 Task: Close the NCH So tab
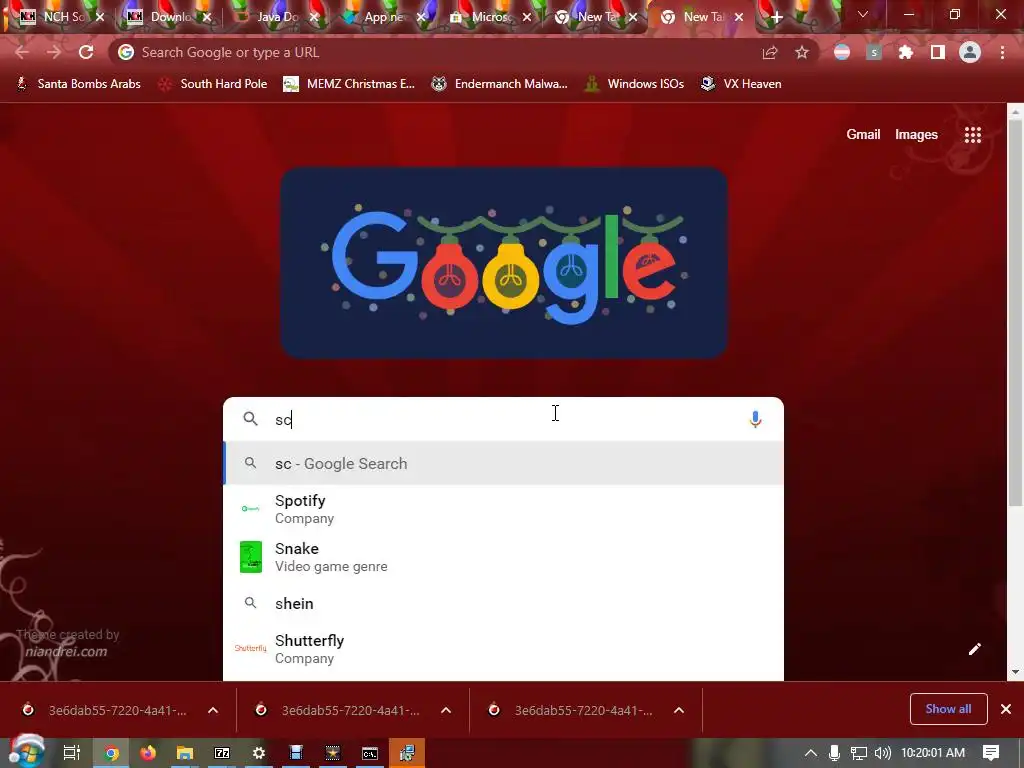point(100,18)
